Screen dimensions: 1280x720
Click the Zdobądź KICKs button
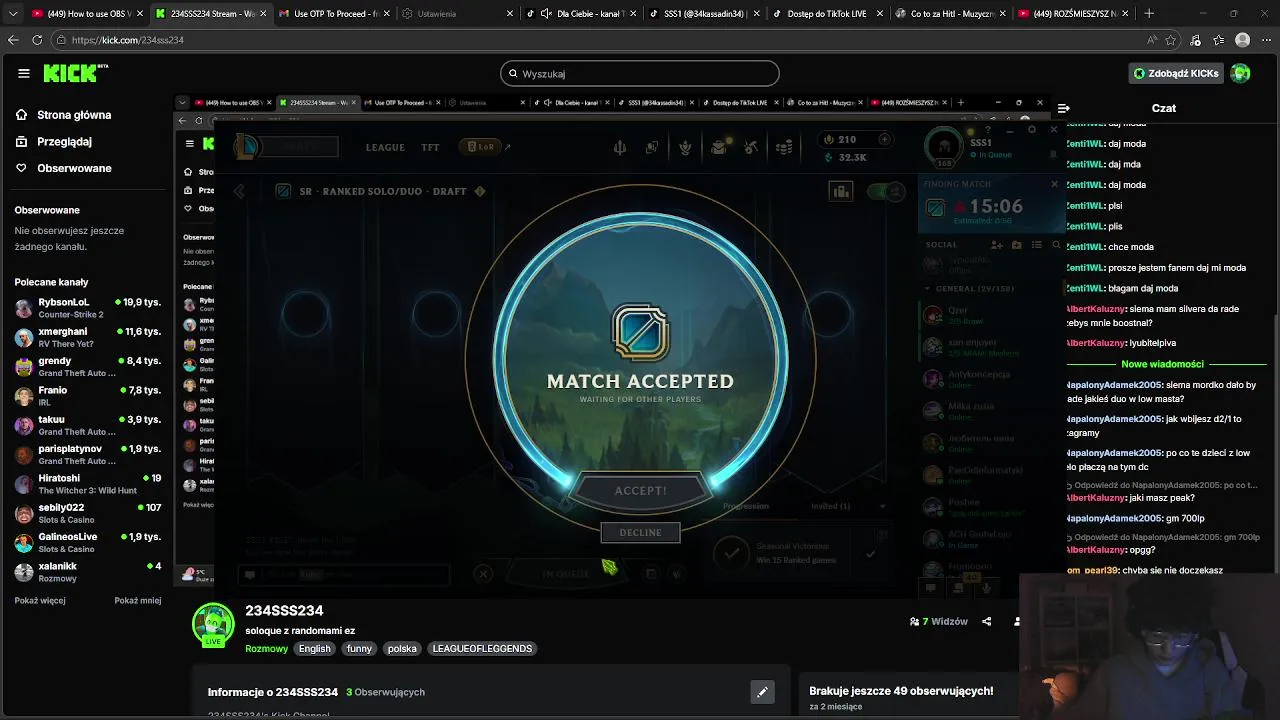coord(1176,73)
